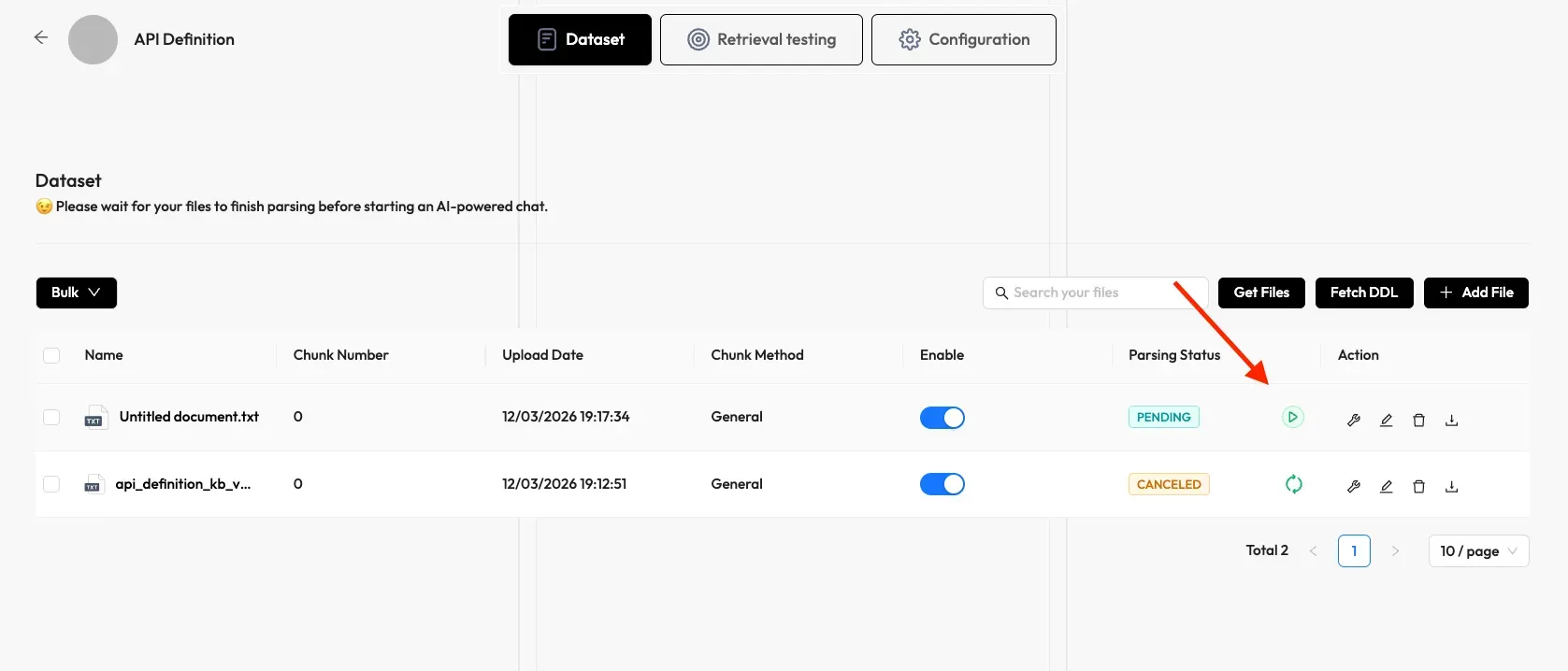The width and height of the screenshot is (1568, 671).
Task: Go back using the left arrow
Action: click(40, 37)
